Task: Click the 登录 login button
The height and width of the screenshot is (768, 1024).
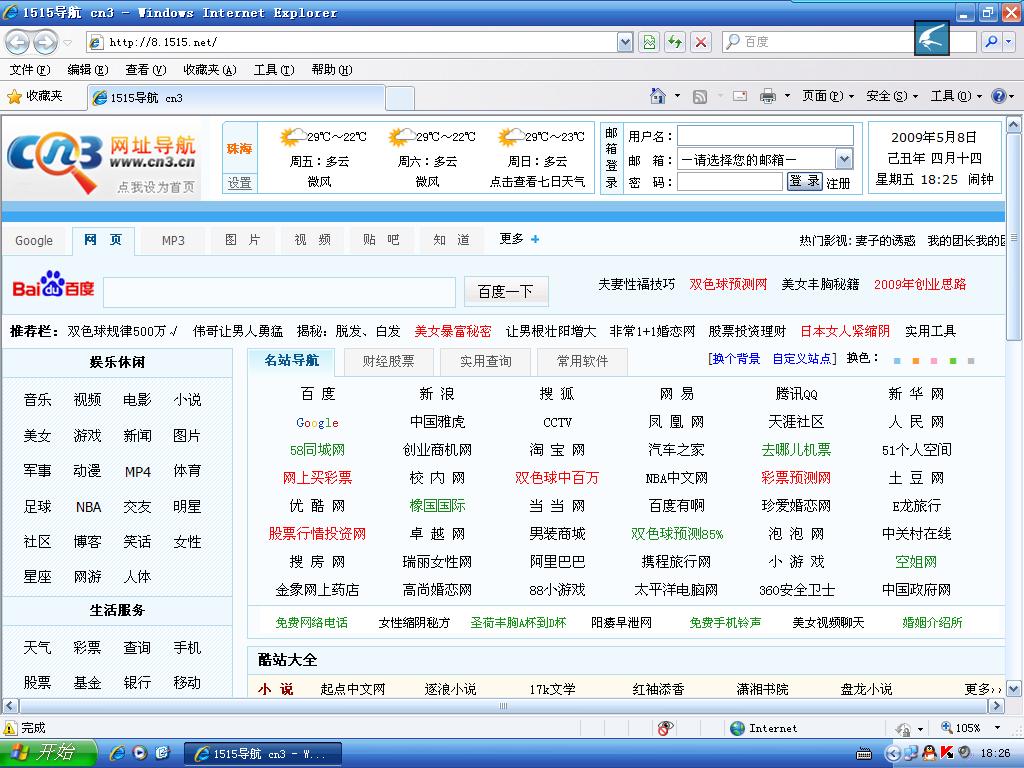Action: point(804,182)
